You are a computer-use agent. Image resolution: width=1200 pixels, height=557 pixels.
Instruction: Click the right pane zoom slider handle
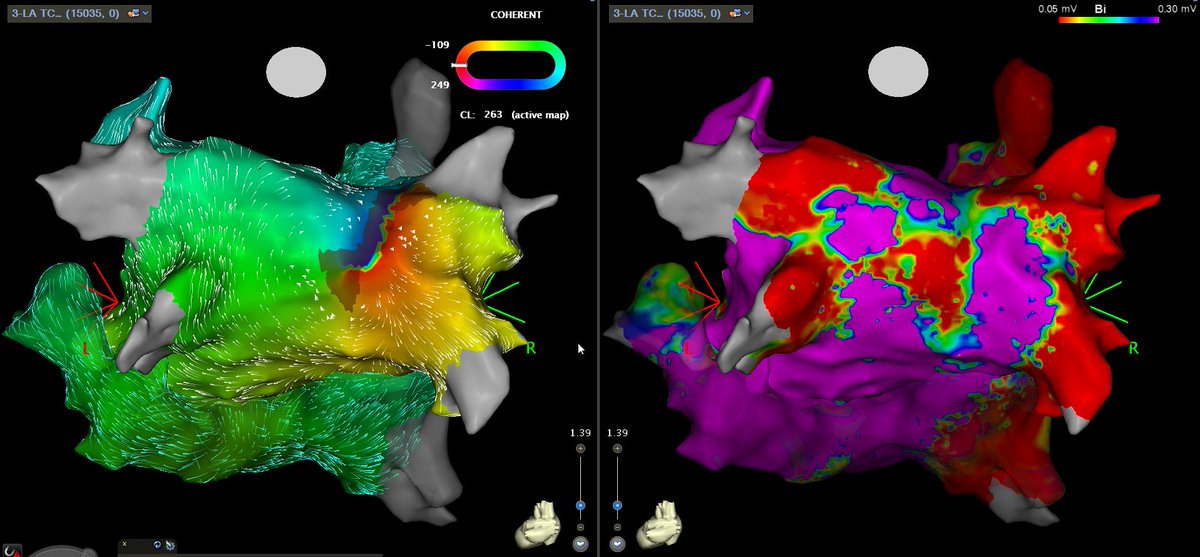tap(617, 506)
